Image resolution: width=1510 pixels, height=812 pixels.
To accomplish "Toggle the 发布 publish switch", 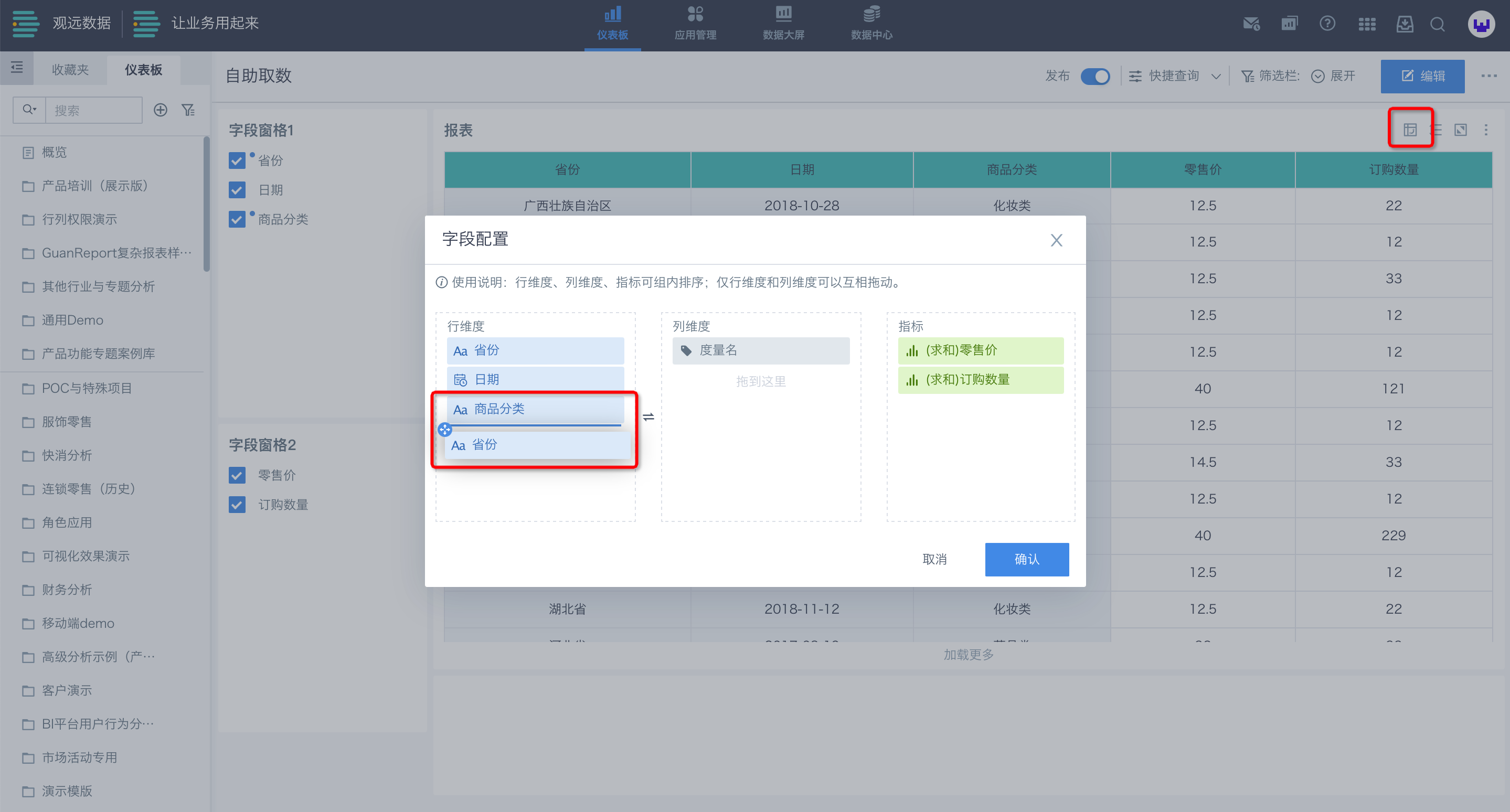I will coord(1095,76).
